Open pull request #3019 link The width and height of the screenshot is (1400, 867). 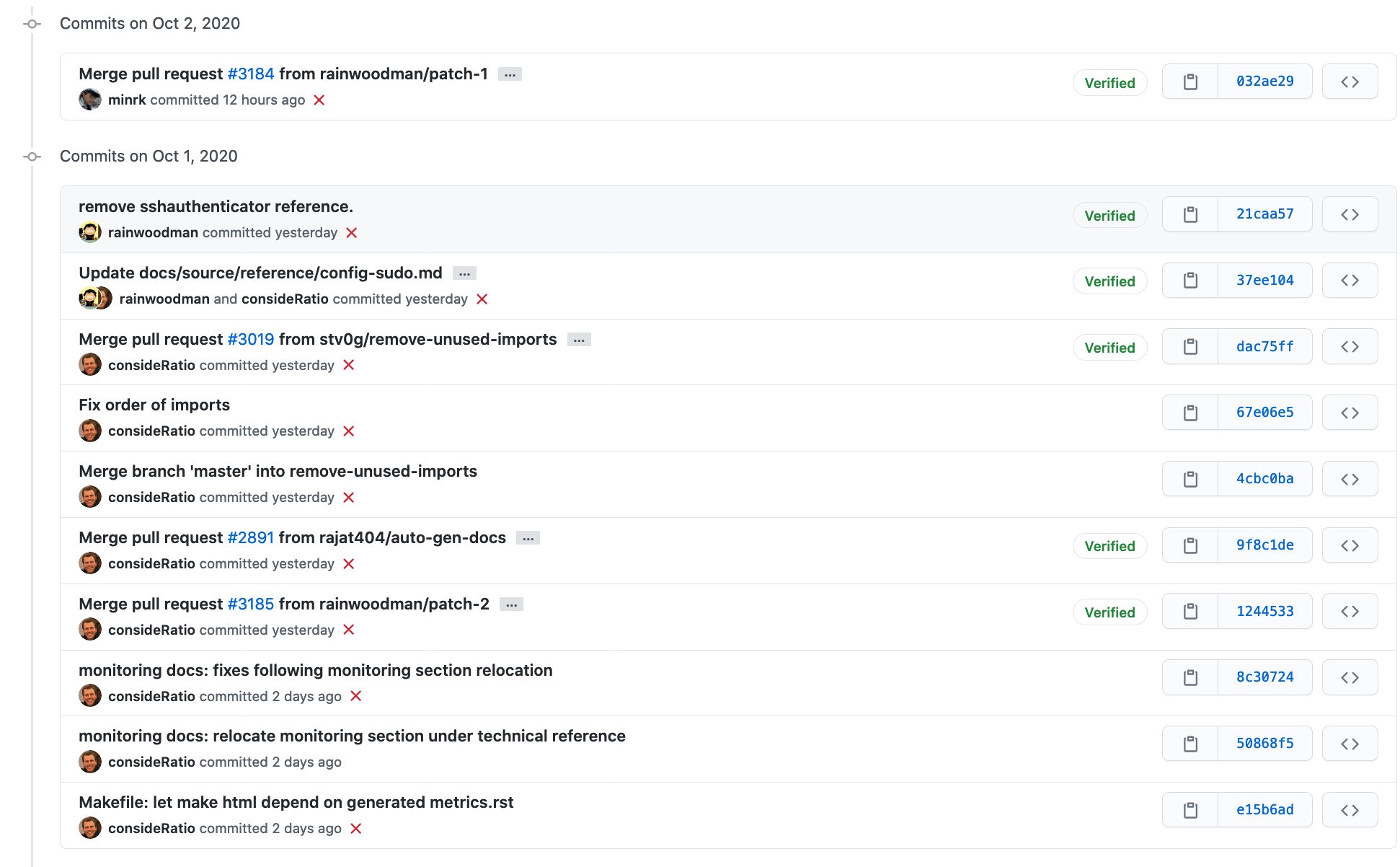coord(250,339)
